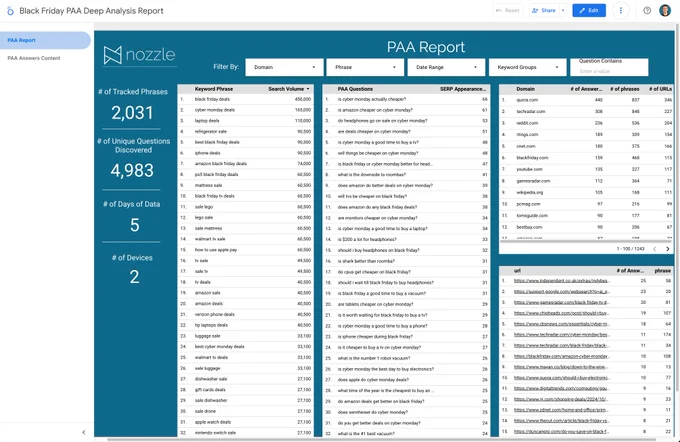Go to next page of domain table
Screen dimensions: 680x442
coord(667,249)
